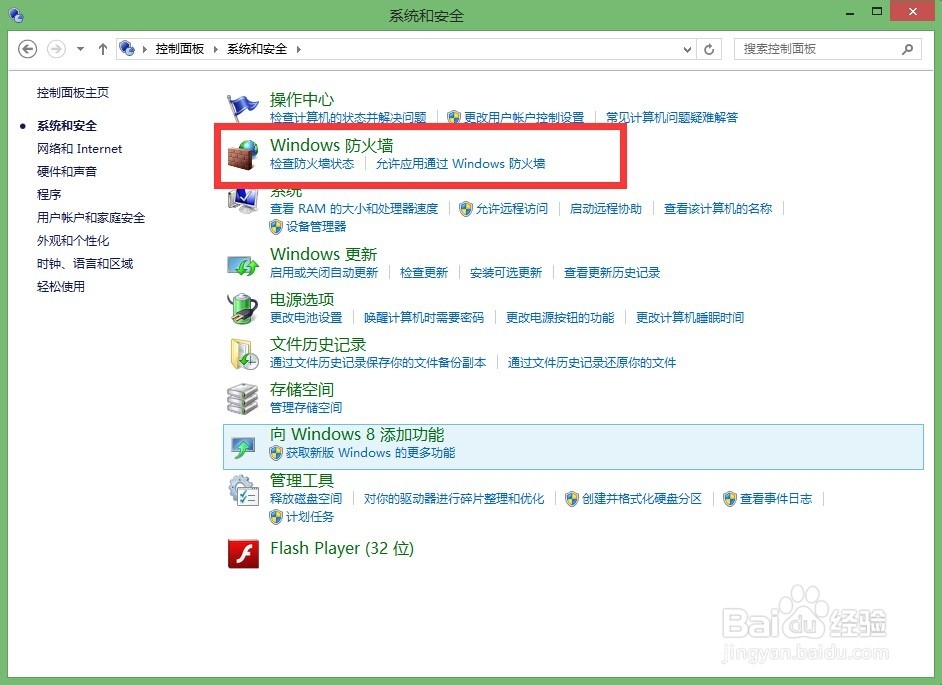Click the Action Center flag icon
This screenshot has width=942, height=685.
click(x=243, y=108)
